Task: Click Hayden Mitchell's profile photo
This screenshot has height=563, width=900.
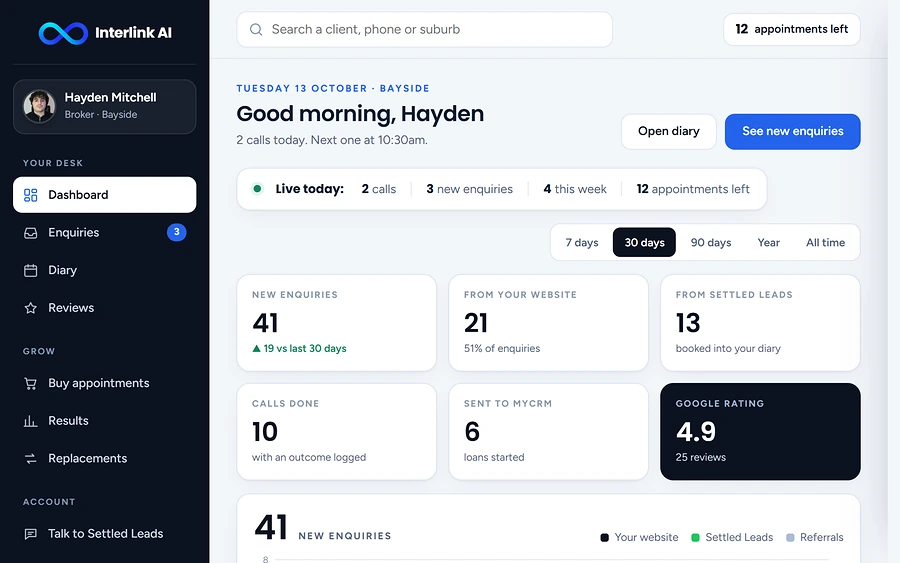Action: (39, 106)
